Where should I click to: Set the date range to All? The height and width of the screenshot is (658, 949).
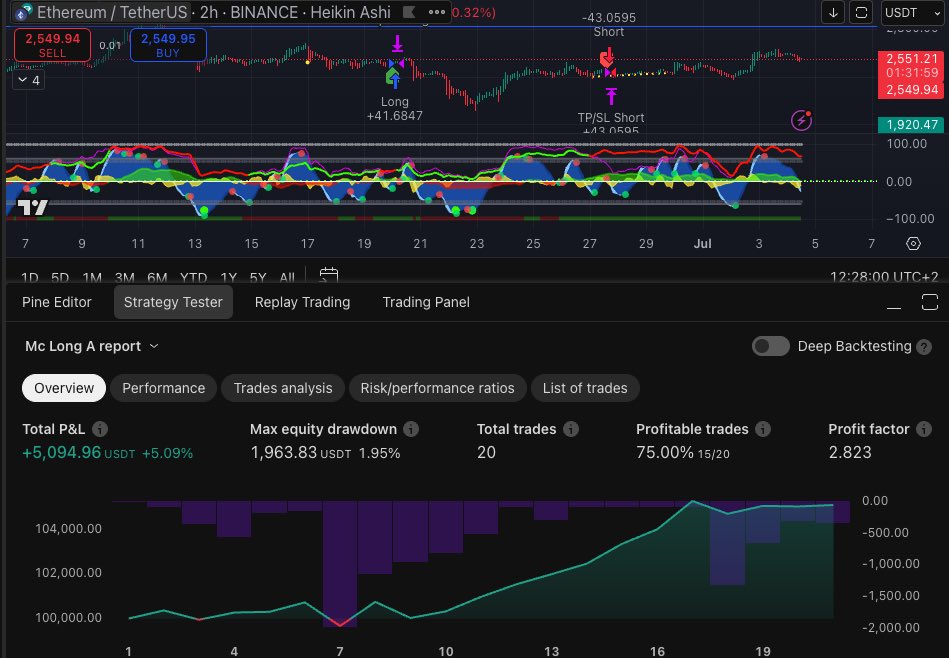(x=287, y=278)
